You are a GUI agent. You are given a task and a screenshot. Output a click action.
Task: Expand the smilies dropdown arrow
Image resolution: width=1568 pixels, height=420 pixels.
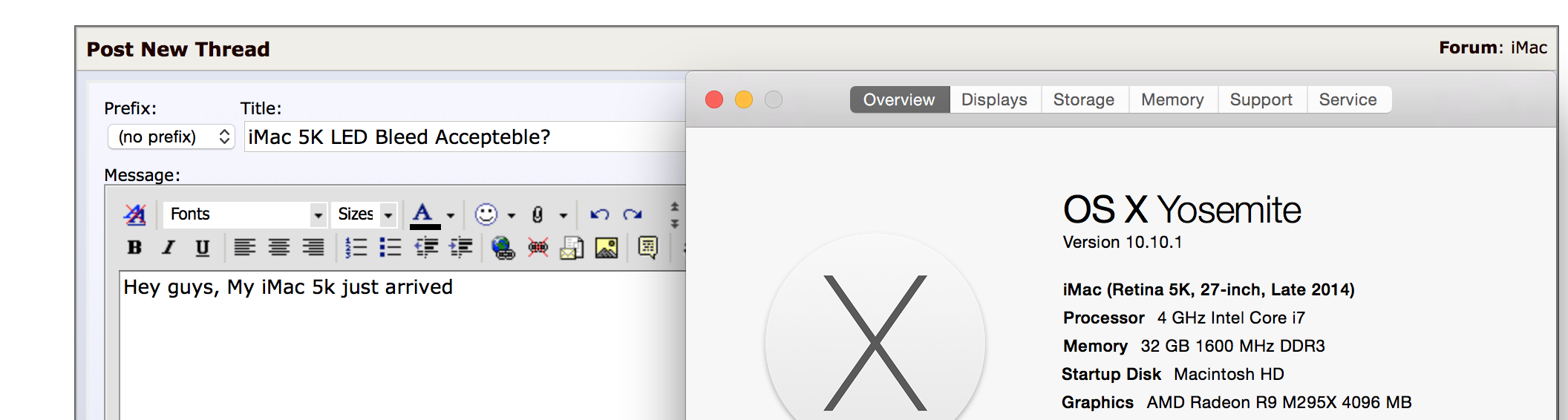coord(512,216)
